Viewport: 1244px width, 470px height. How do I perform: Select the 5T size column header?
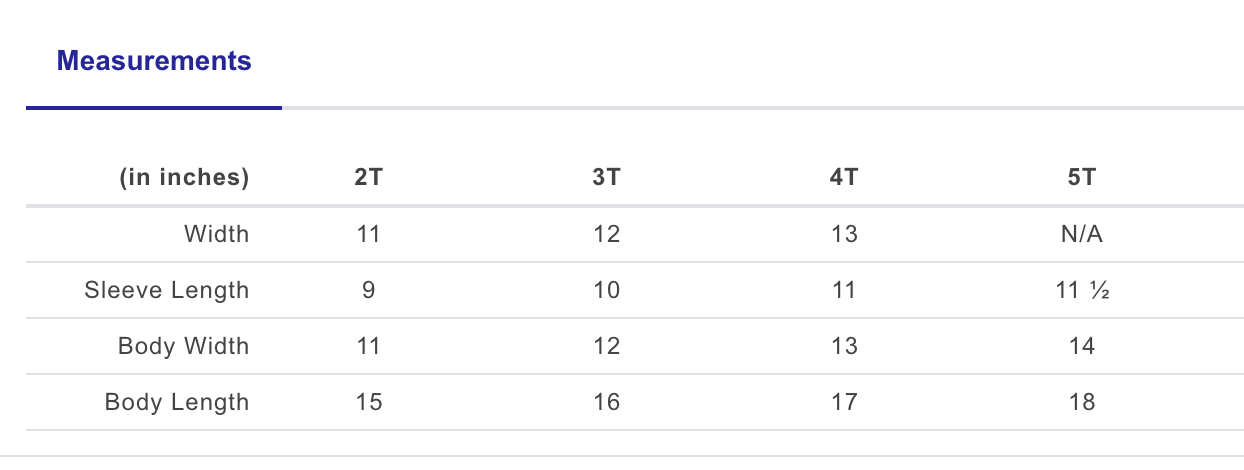tap(1081, 178)
